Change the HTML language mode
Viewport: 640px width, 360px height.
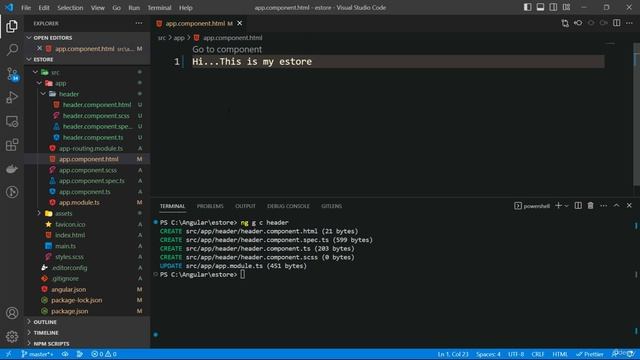(x=560, y=354)
